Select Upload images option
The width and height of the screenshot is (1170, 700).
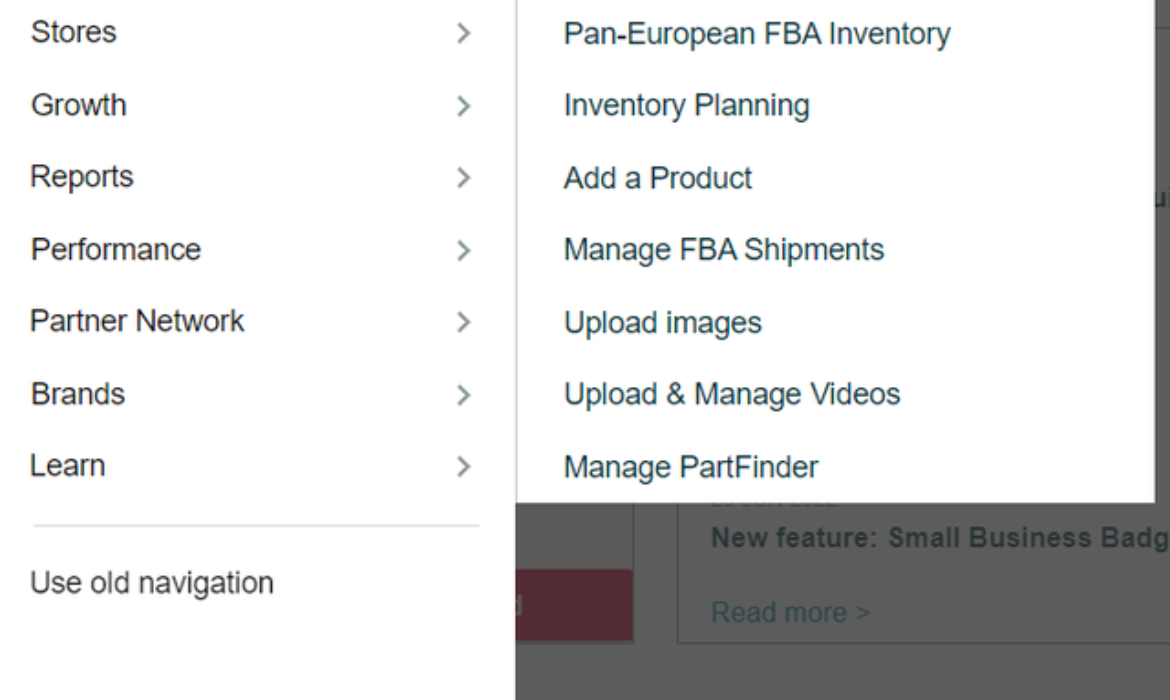[663, 323]
